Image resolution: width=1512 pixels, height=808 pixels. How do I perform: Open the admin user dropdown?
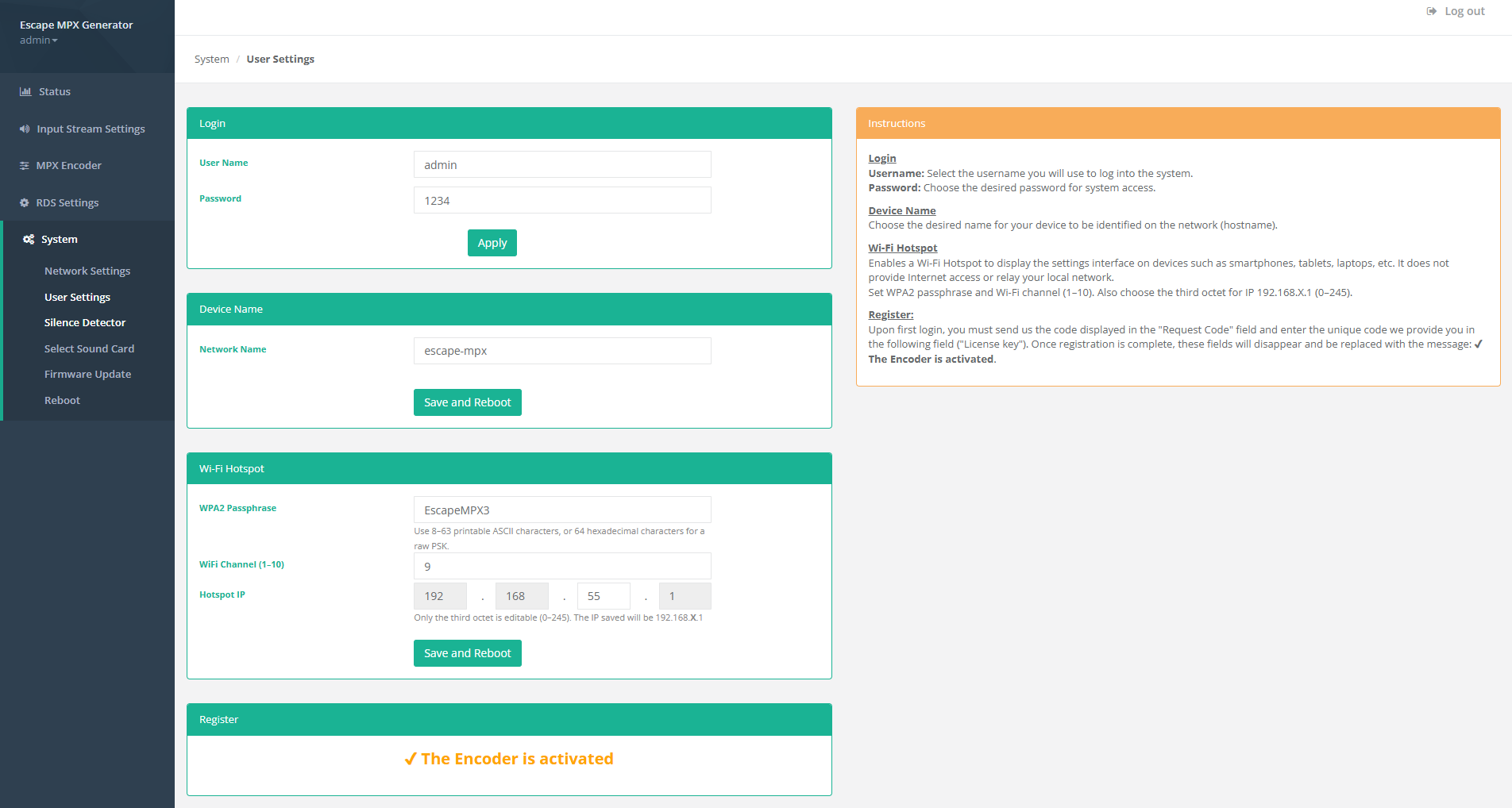point(38,40)
